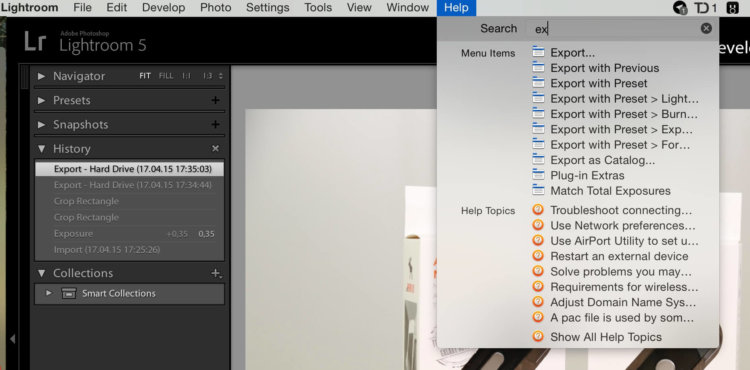Expand the Navigator panel
The image size is (750, 370).
click(x=42, y=76)
